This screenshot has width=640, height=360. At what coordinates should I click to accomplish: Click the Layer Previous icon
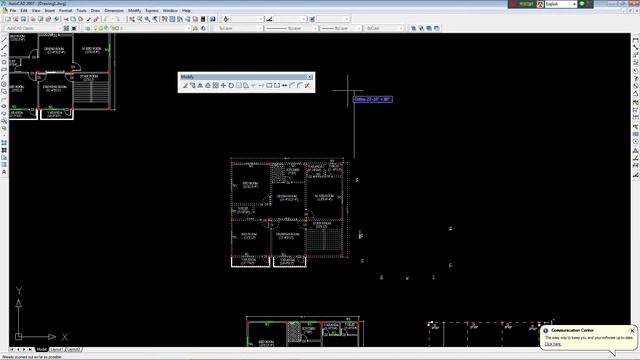point(203,28)
